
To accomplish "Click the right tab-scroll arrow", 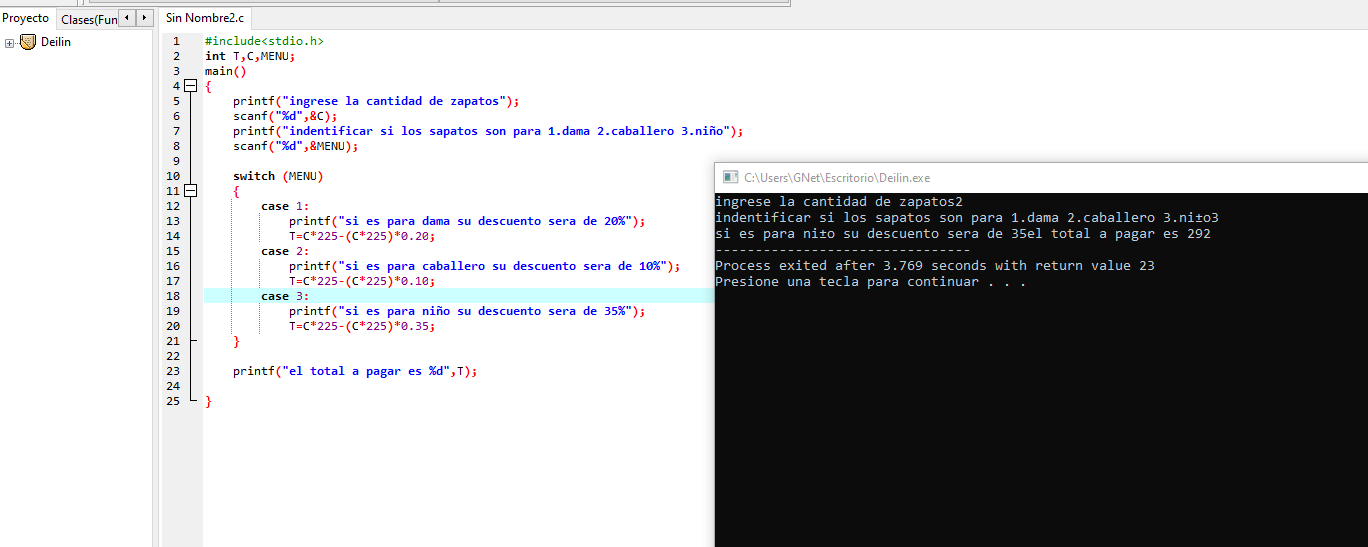I will click(144, 18).
